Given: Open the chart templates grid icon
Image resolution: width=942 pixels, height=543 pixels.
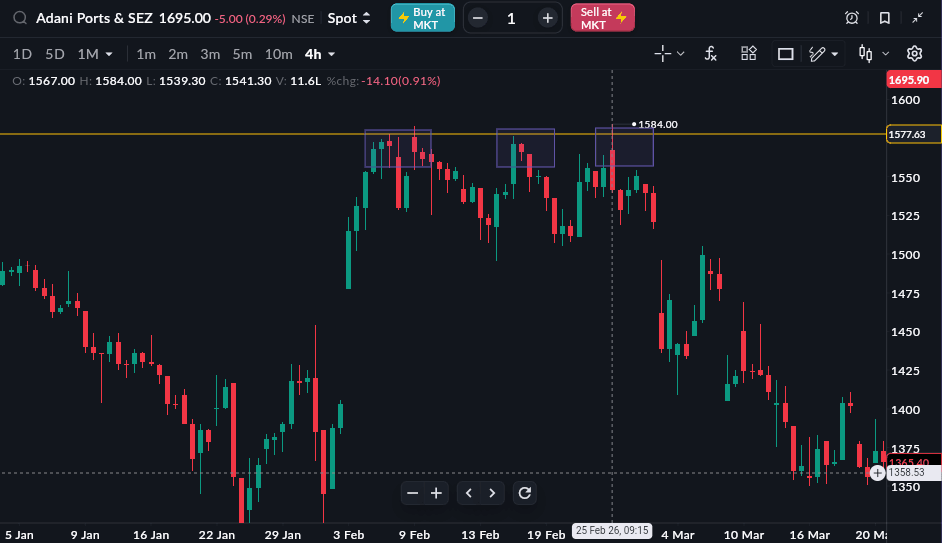Looking at the screenshot, I should 749,53.
